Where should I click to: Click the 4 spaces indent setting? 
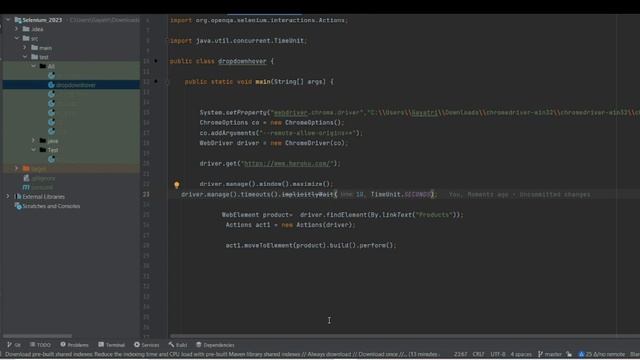521,354
